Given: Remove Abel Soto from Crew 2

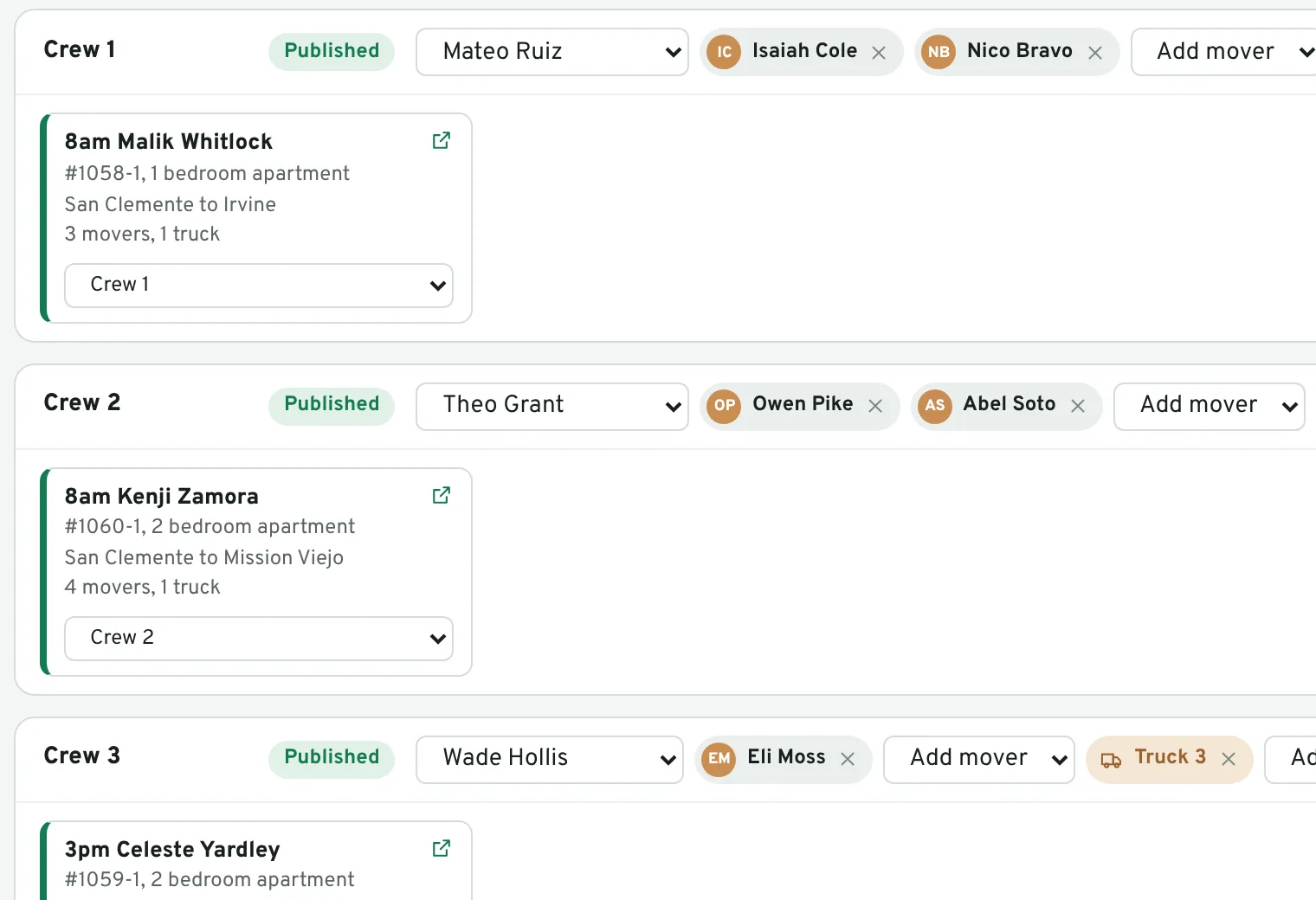Looking at the screenshot, I should point(1078,406).
